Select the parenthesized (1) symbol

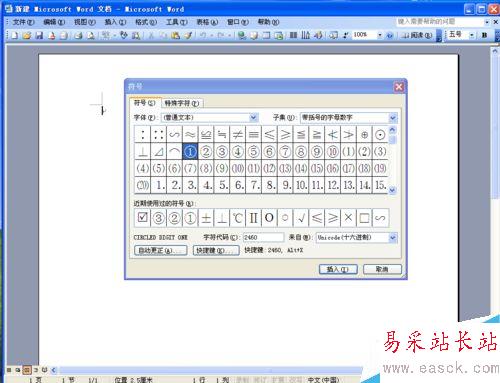point(349,152)
